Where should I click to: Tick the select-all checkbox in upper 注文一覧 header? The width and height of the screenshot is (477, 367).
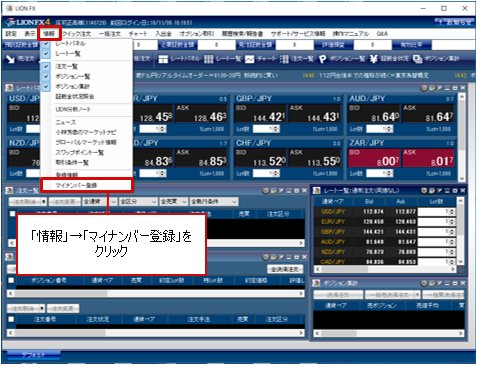click(12, 214)
